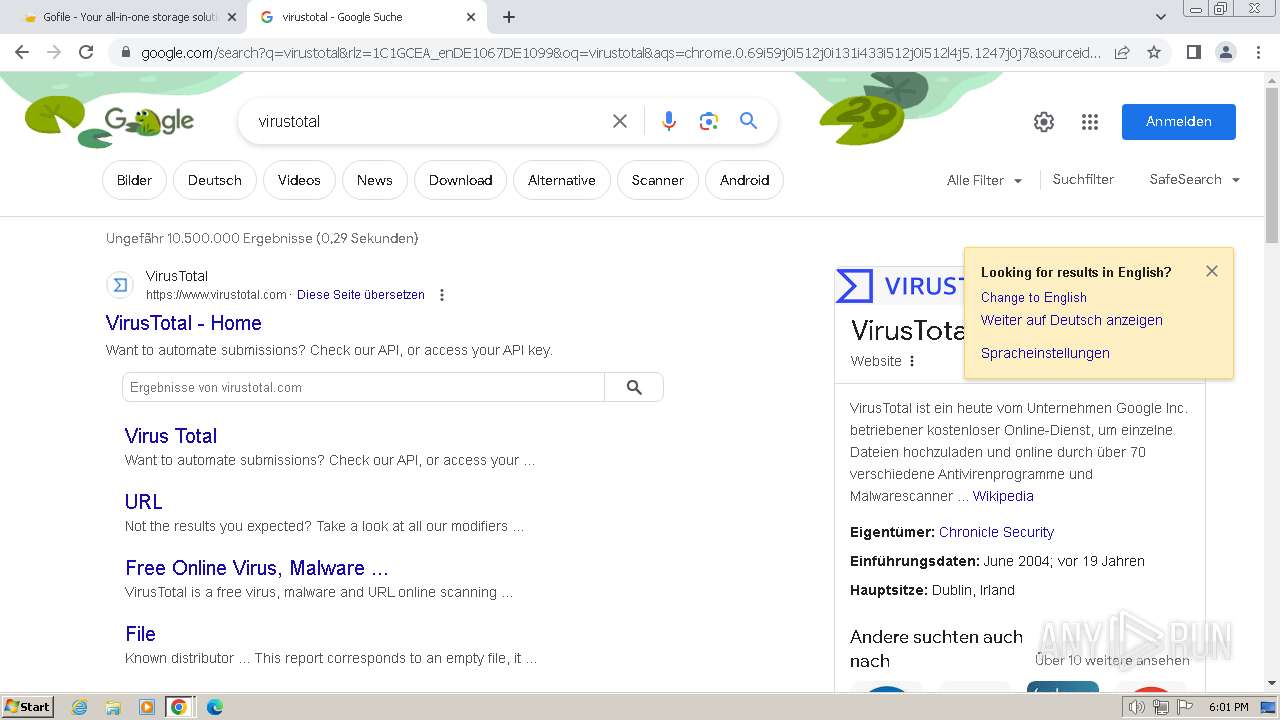Start voice search with microphone icon
1280x720 pixels.
(669, 121)
